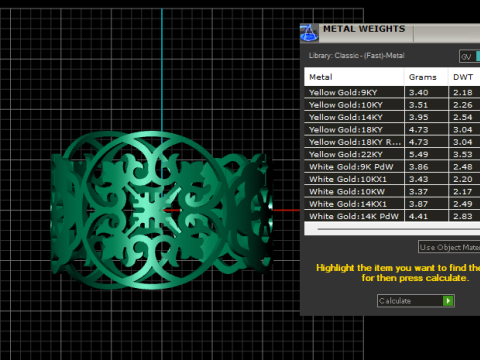Click the 3.86 grams value for 9K PdW
Viewport: 480px width, 360px height.
click(419, 167)
